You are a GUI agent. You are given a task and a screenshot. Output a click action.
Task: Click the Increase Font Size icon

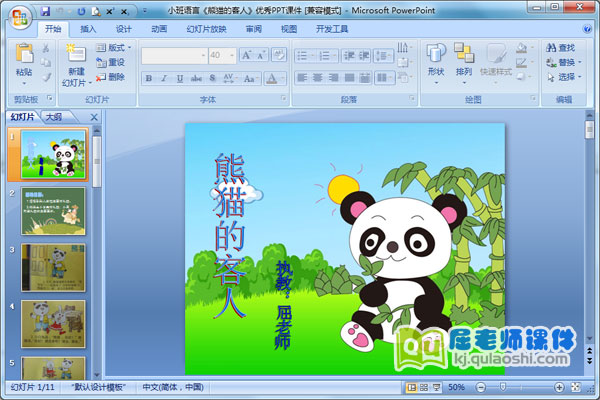[246, 56]
